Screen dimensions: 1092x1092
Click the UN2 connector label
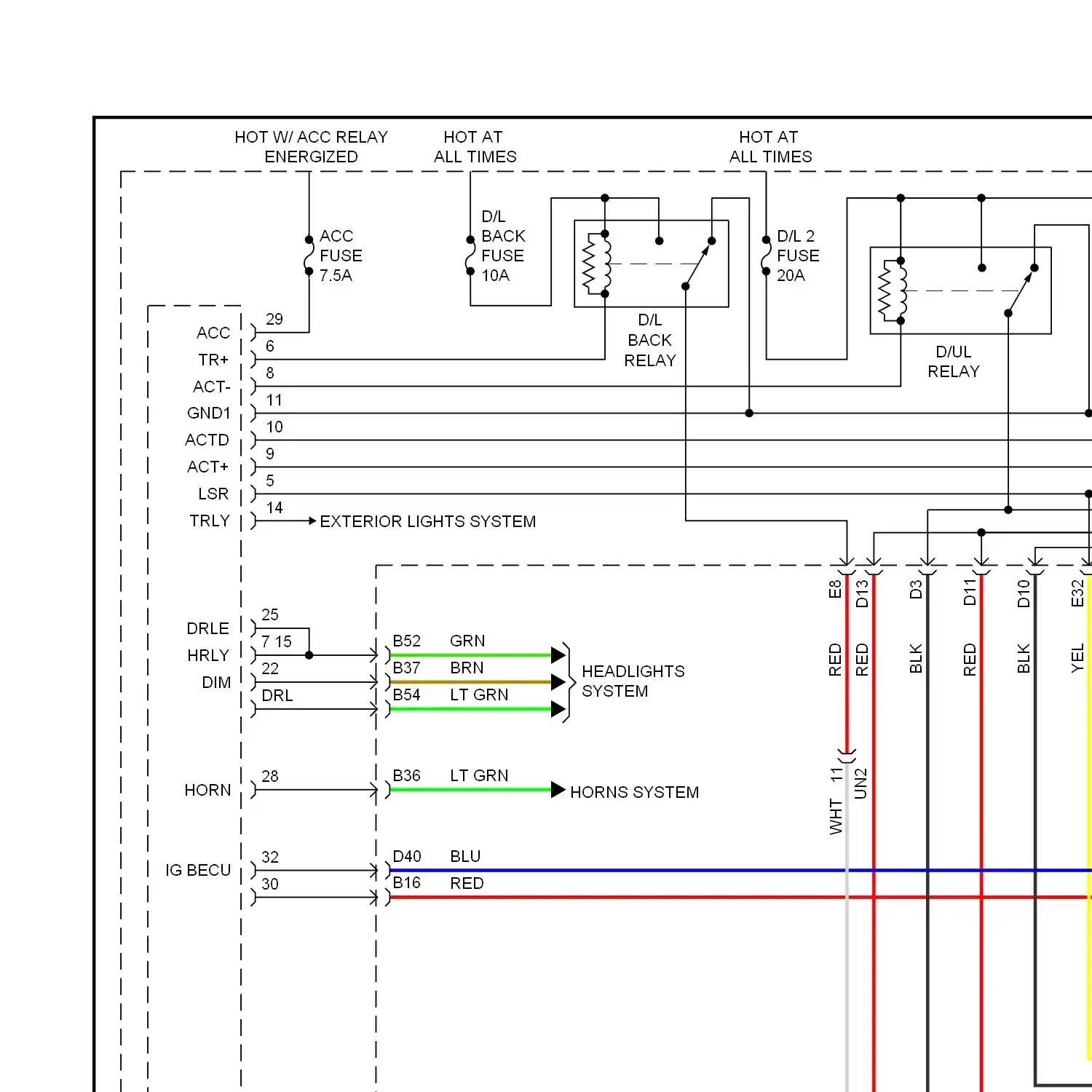click(860, 784)
